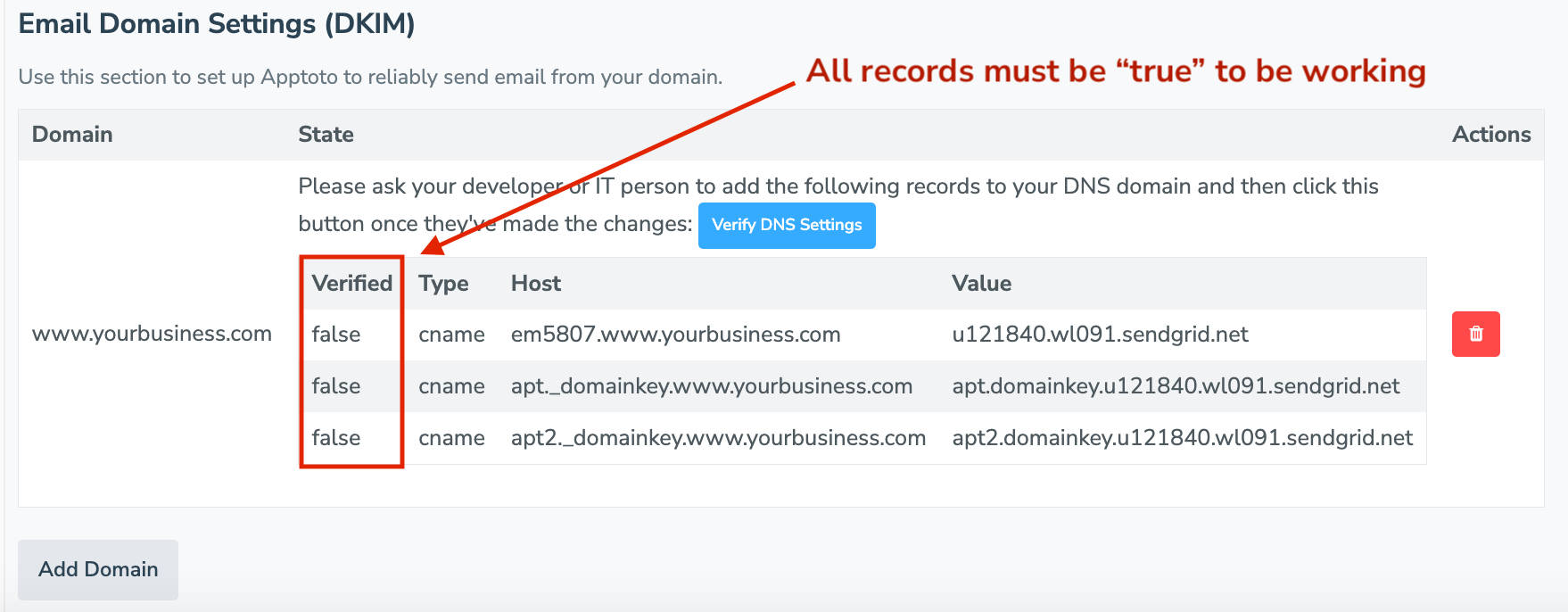Click the Type column header
The width and height of the screenshot is (1568, 612).
(x=443, y=283)
